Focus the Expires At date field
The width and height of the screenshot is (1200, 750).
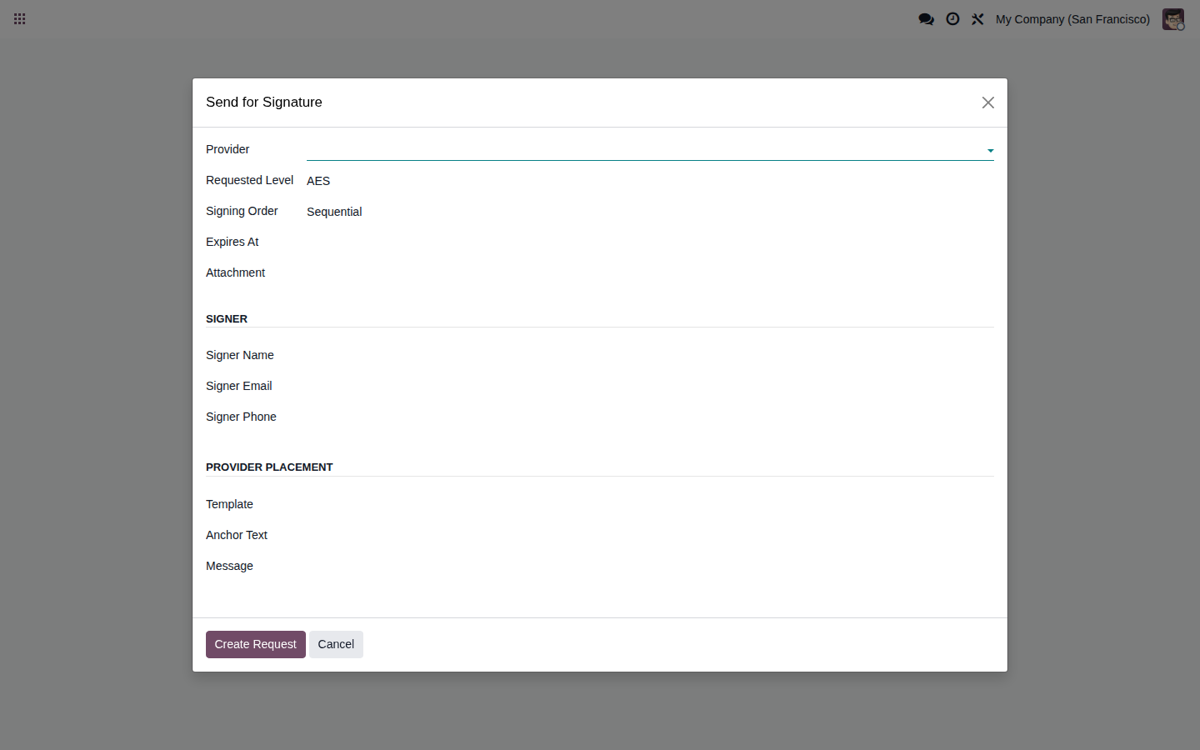coord(650,242)
